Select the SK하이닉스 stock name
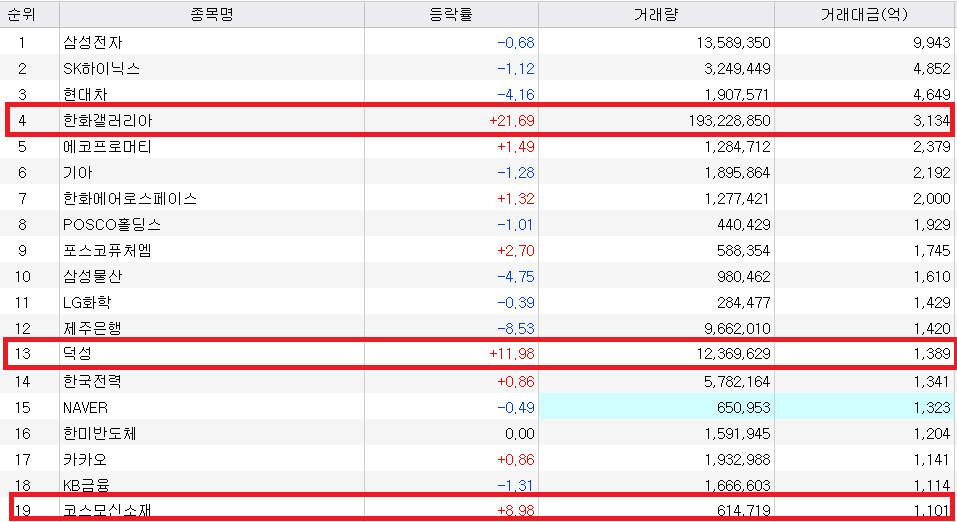This screenshot has width=957, height=522. point(101,68)
